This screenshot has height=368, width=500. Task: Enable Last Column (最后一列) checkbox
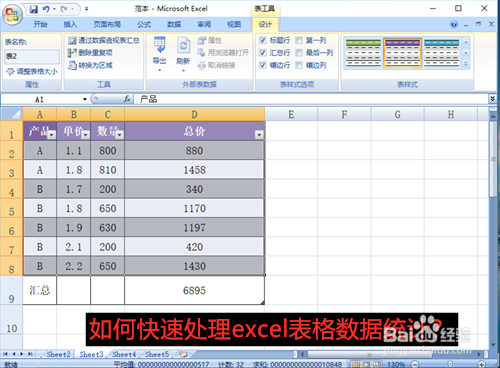299,53
